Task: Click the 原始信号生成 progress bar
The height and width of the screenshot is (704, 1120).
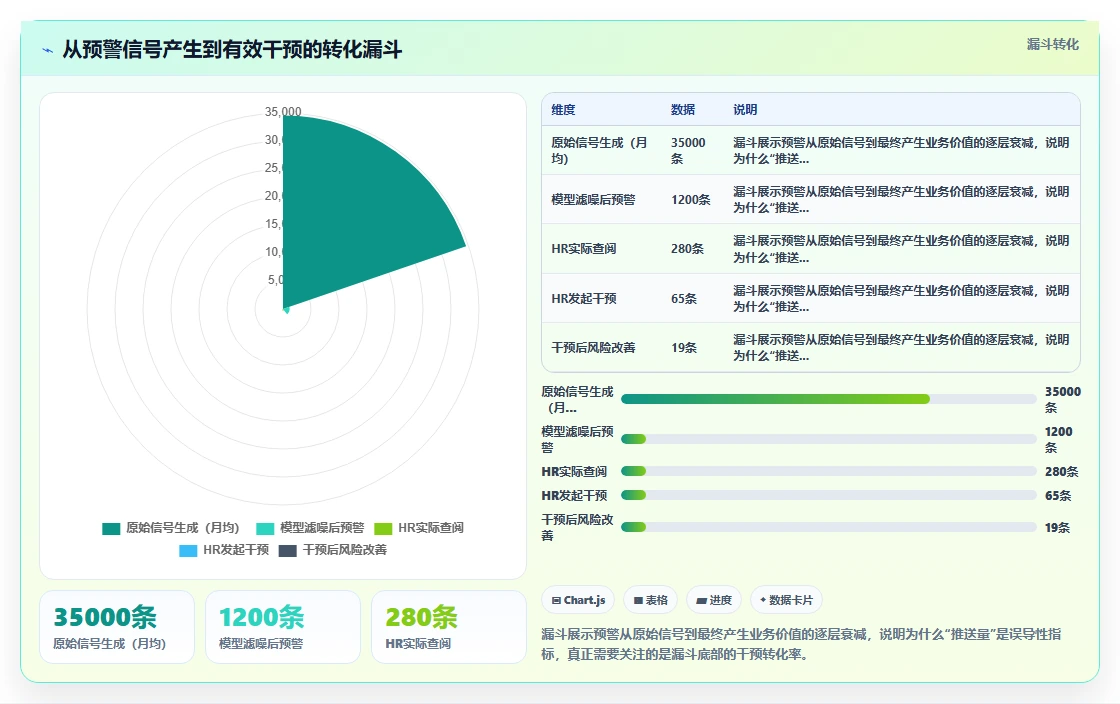Action: click(829, 399)
